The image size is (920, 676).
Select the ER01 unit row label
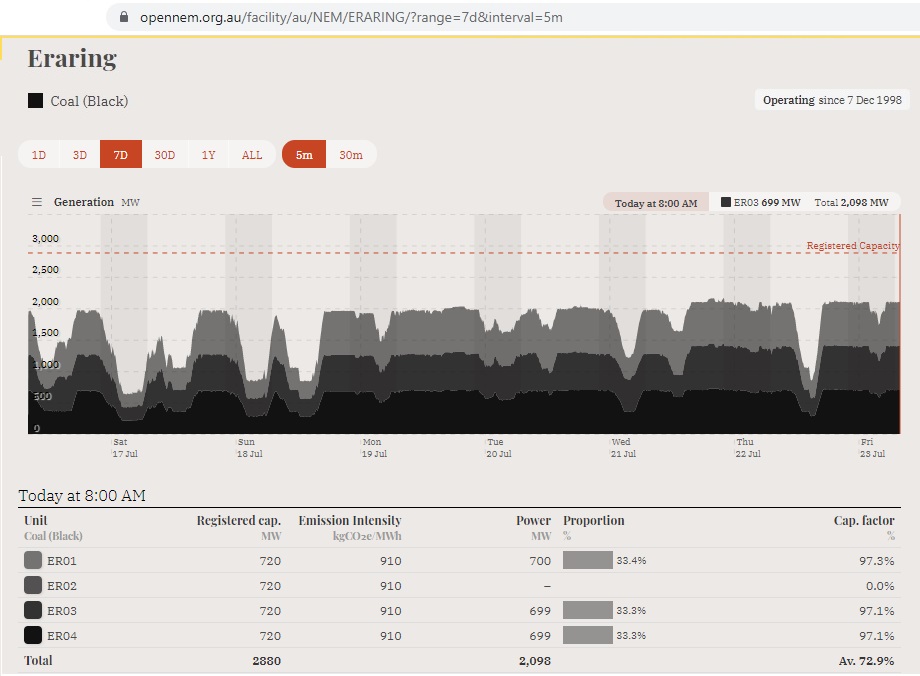click(62, 560)
